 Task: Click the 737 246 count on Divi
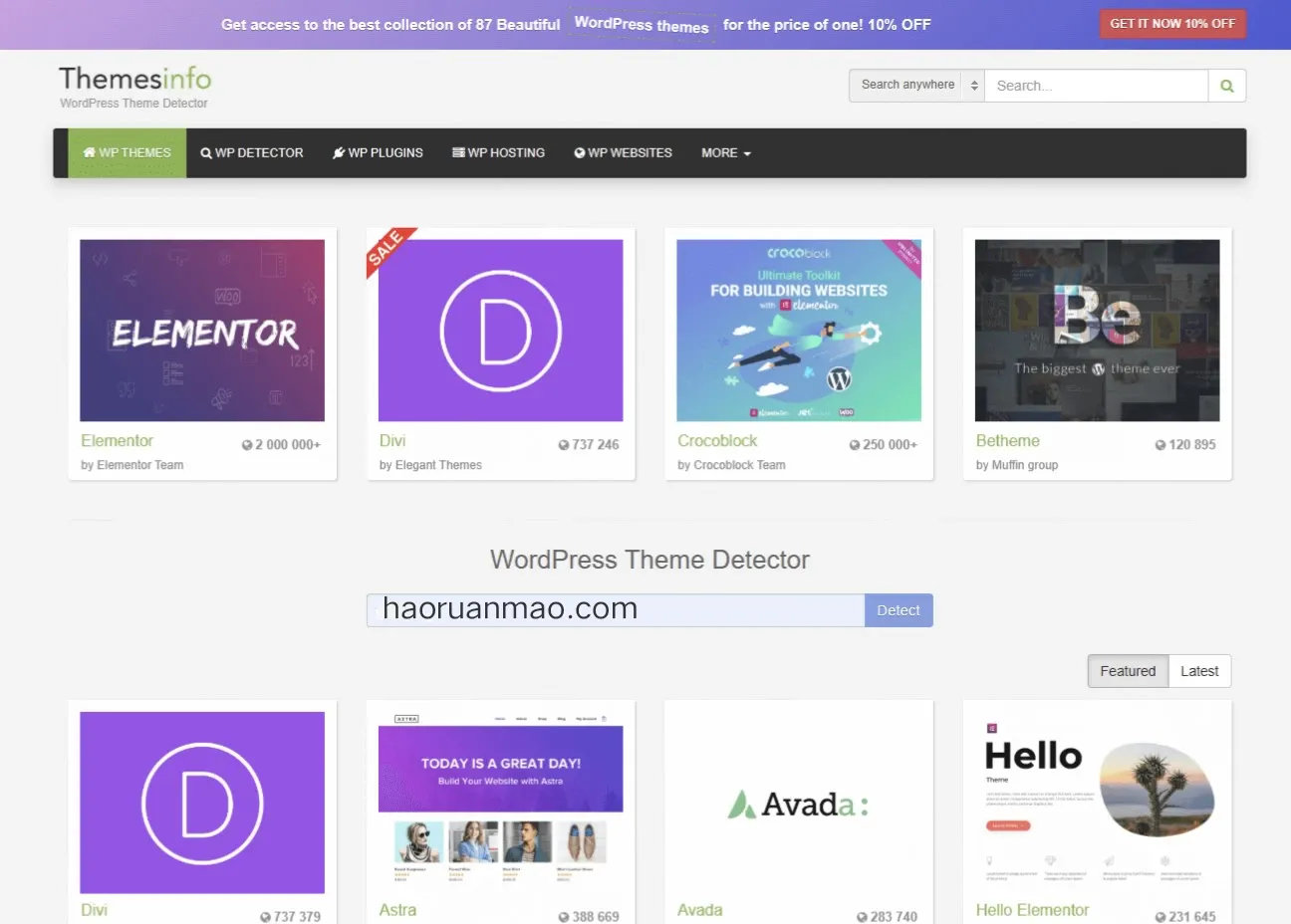pyautogui.click(x=589, y=445)
